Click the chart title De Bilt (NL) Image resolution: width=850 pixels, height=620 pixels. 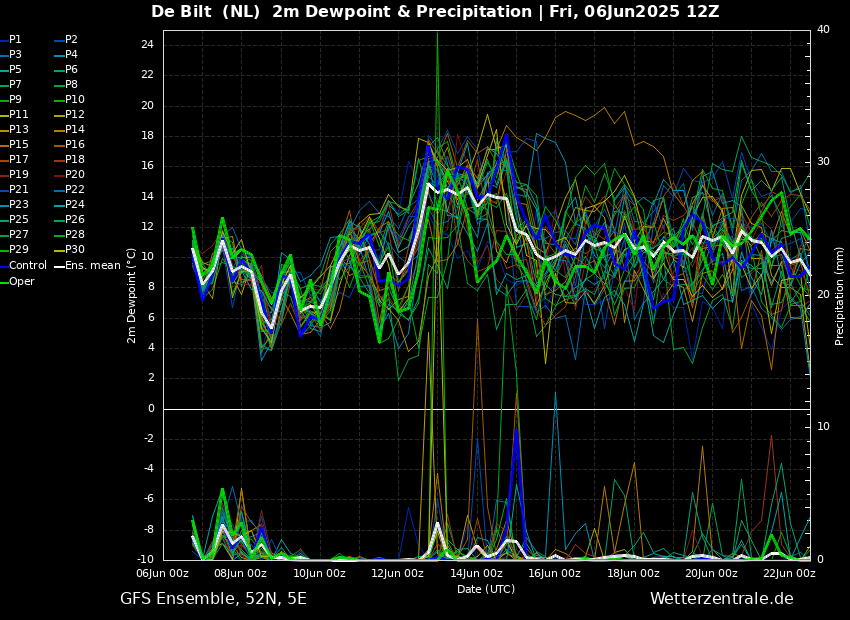[x=205, y=11]
